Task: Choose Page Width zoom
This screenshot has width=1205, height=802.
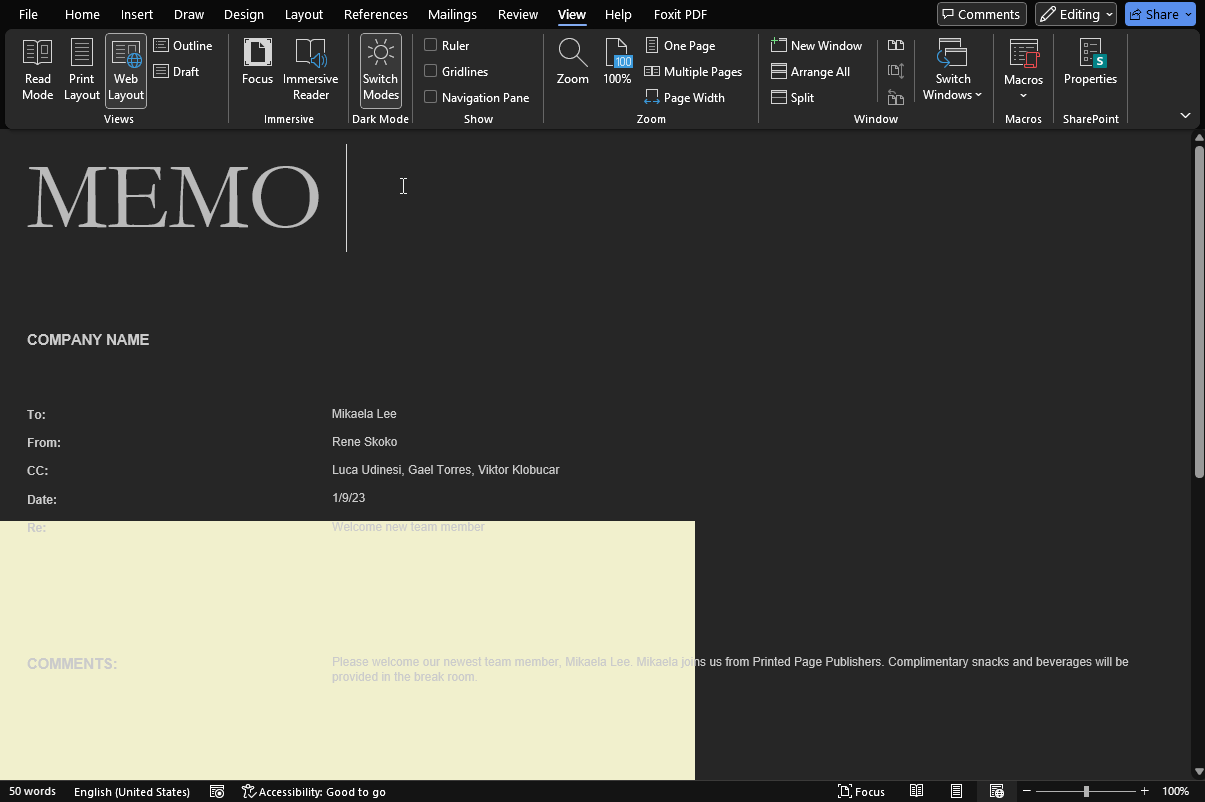Action: pos(684,98)
